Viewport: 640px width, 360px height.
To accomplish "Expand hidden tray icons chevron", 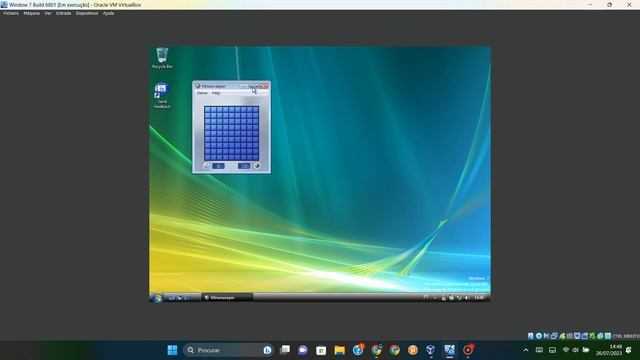I will 526,350.
